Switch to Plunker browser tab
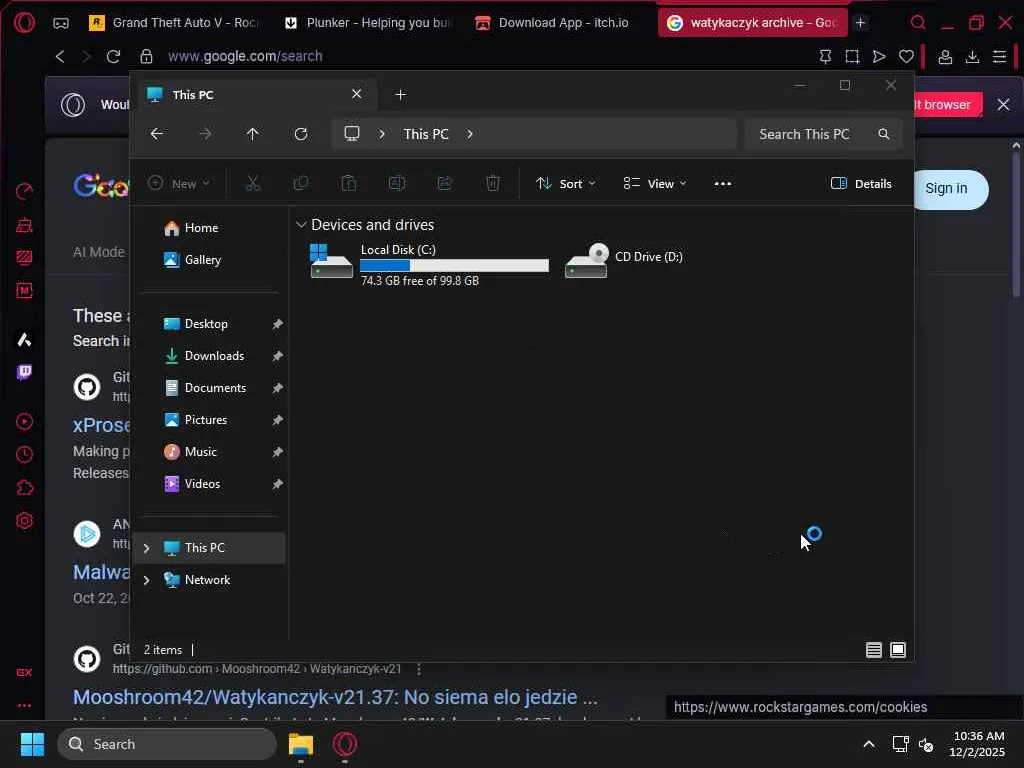The image size is (1024, 768). click(368, 23)
